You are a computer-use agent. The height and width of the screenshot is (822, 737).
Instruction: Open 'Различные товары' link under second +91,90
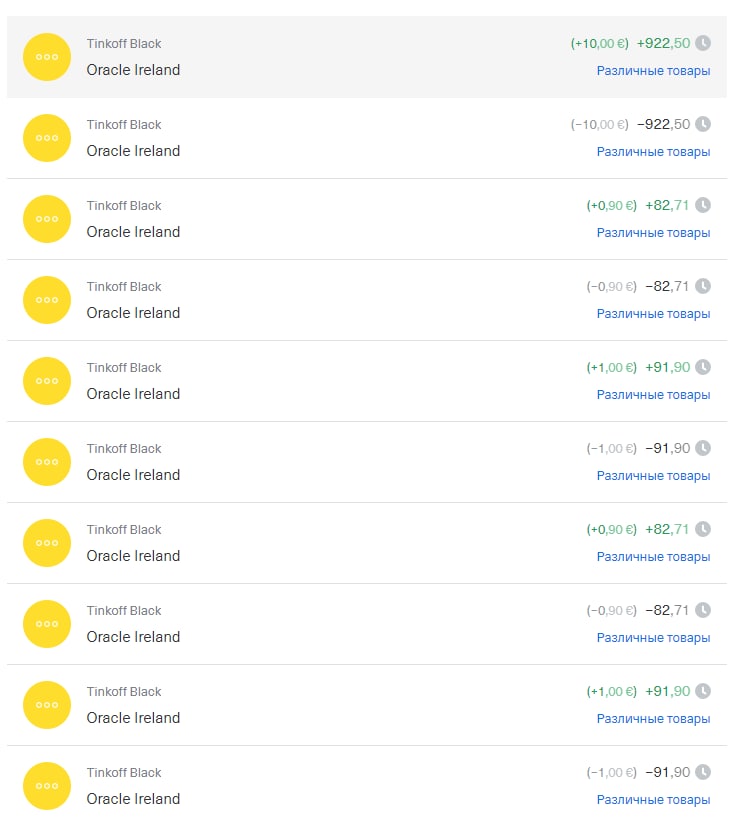point(653,719)
